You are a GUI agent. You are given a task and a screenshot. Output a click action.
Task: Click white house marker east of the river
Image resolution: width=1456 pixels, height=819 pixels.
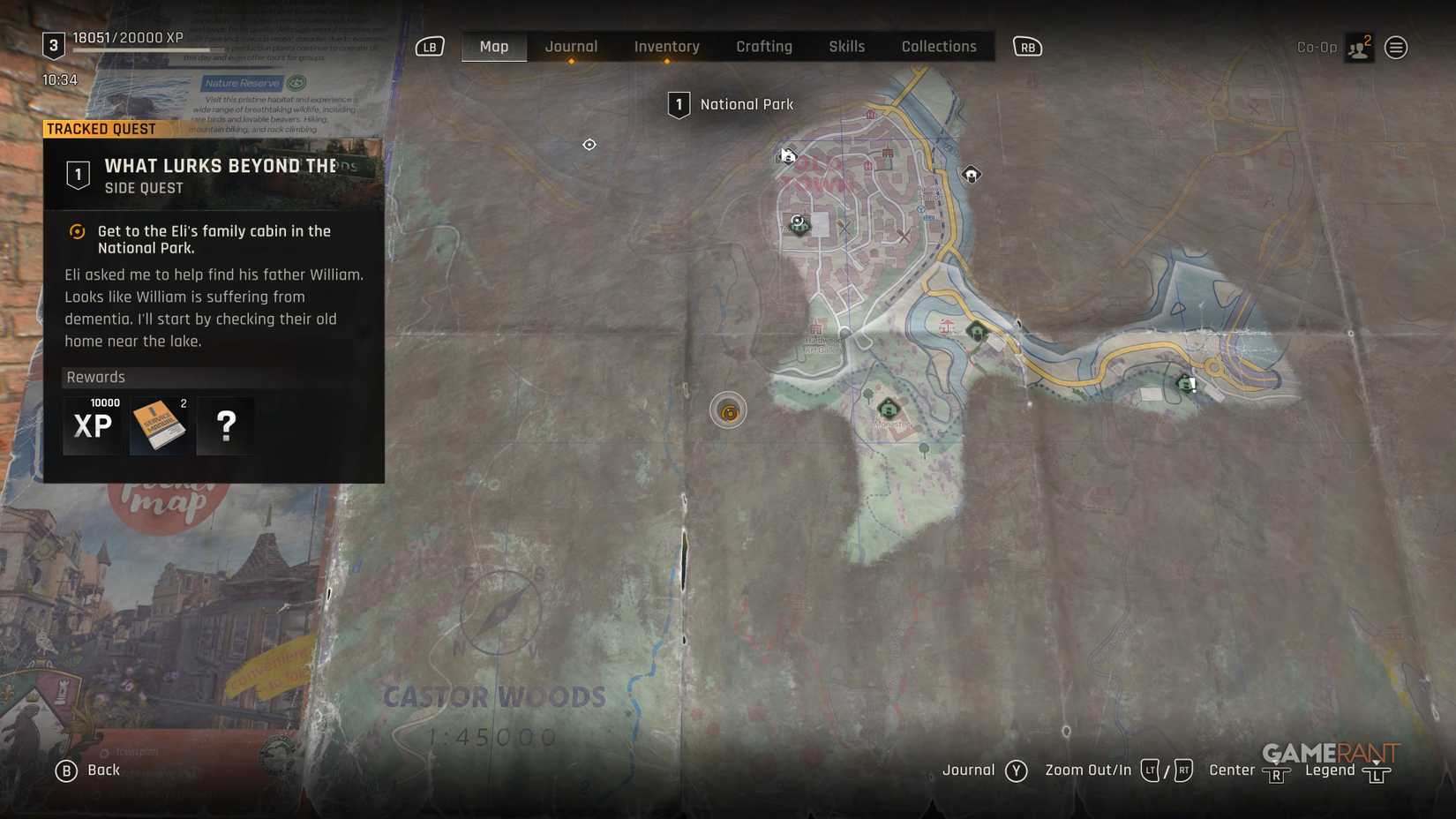tap(971, 175)
